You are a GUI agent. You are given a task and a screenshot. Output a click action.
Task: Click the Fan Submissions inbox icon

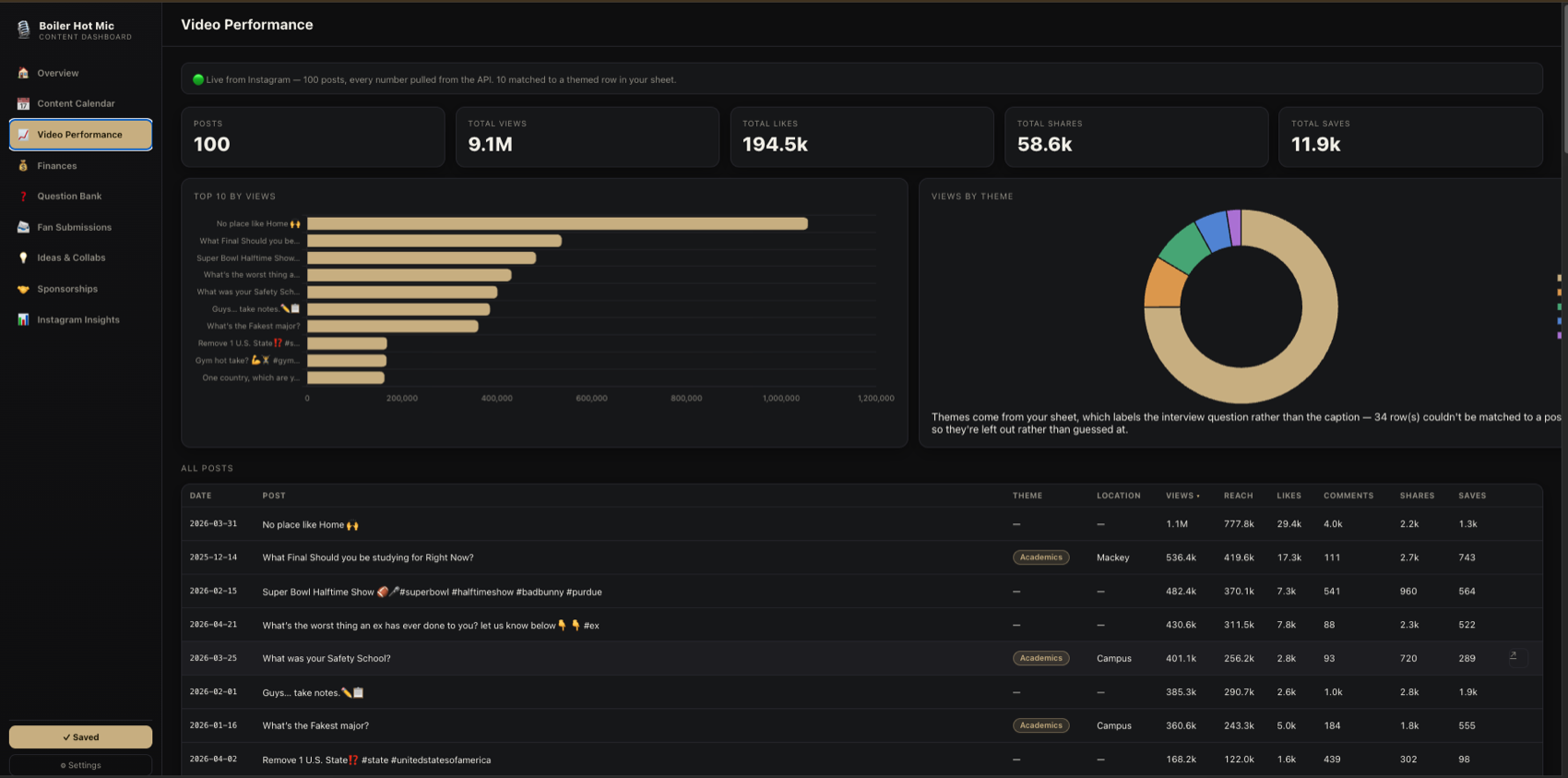tap(23, 227)
